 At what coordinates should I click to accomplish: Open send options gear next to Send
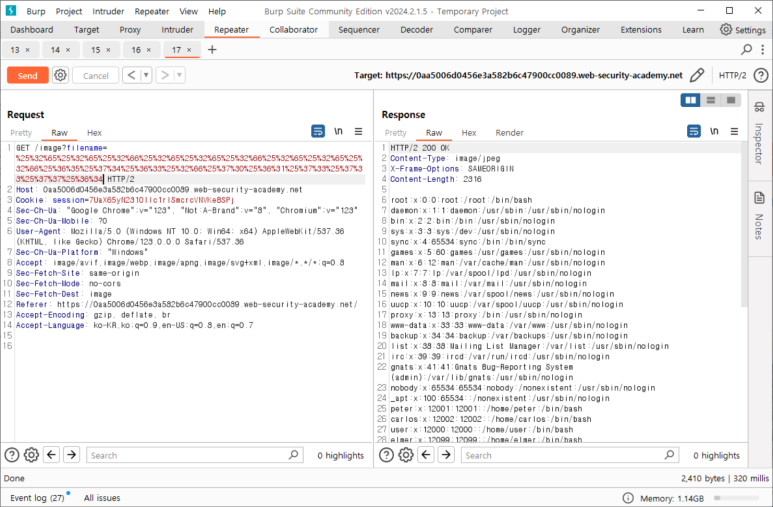tap(60, 75)
